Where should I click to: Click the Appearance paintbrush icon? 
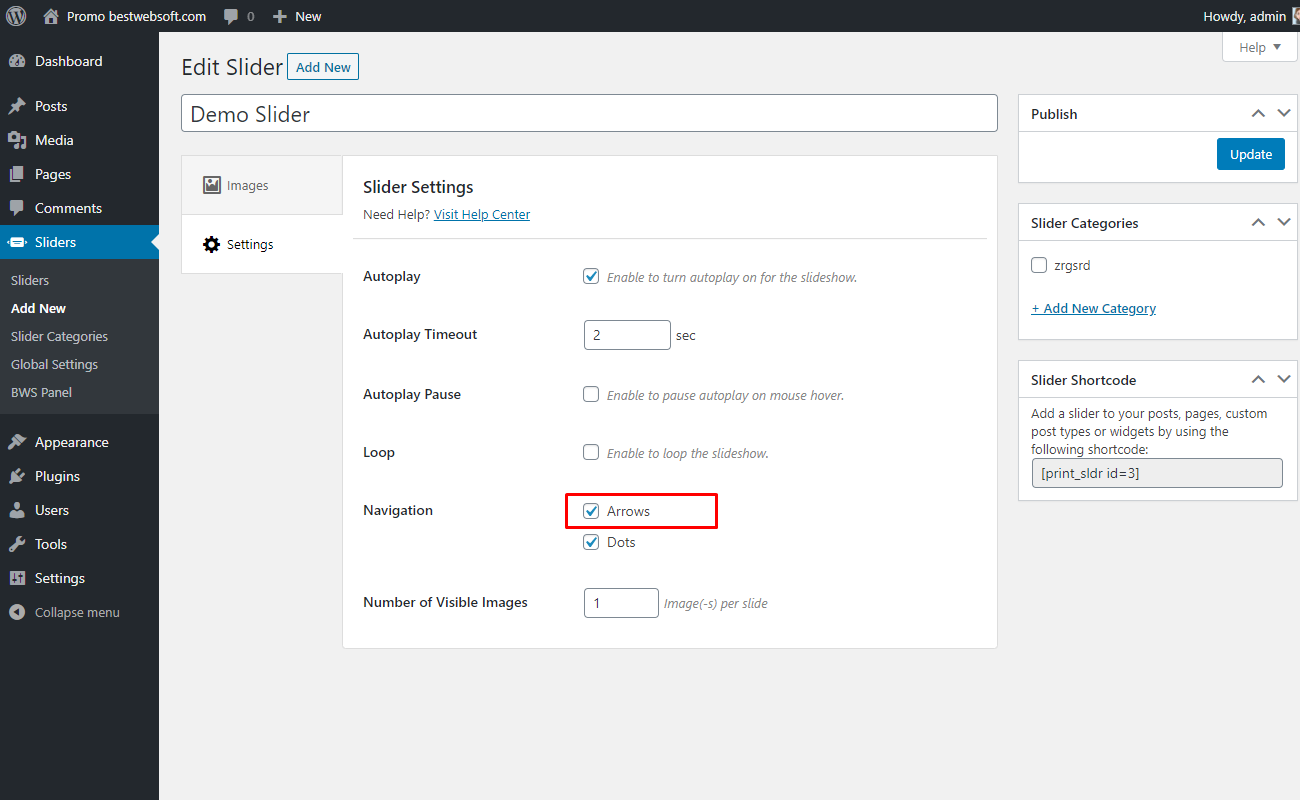click(17, 442)
